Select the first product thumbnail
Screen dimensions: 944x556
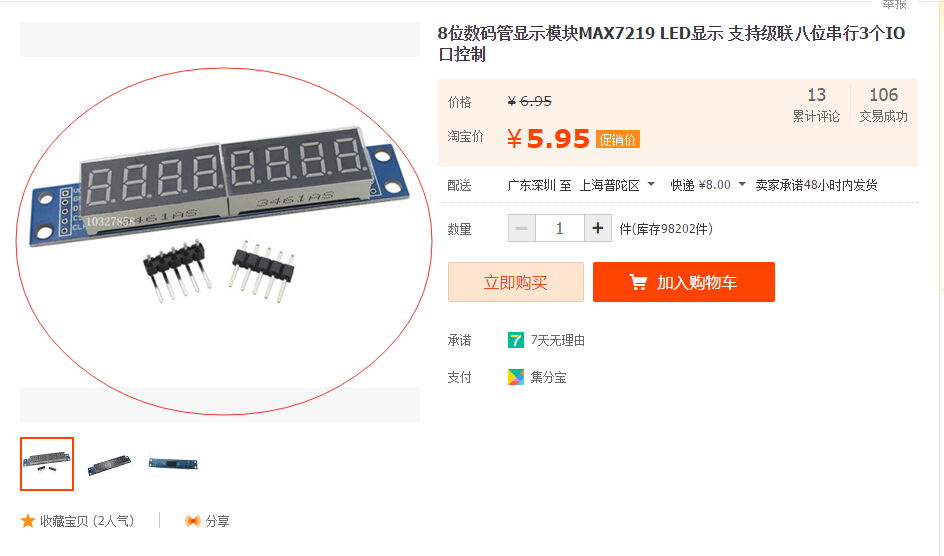tap(47, 464)
